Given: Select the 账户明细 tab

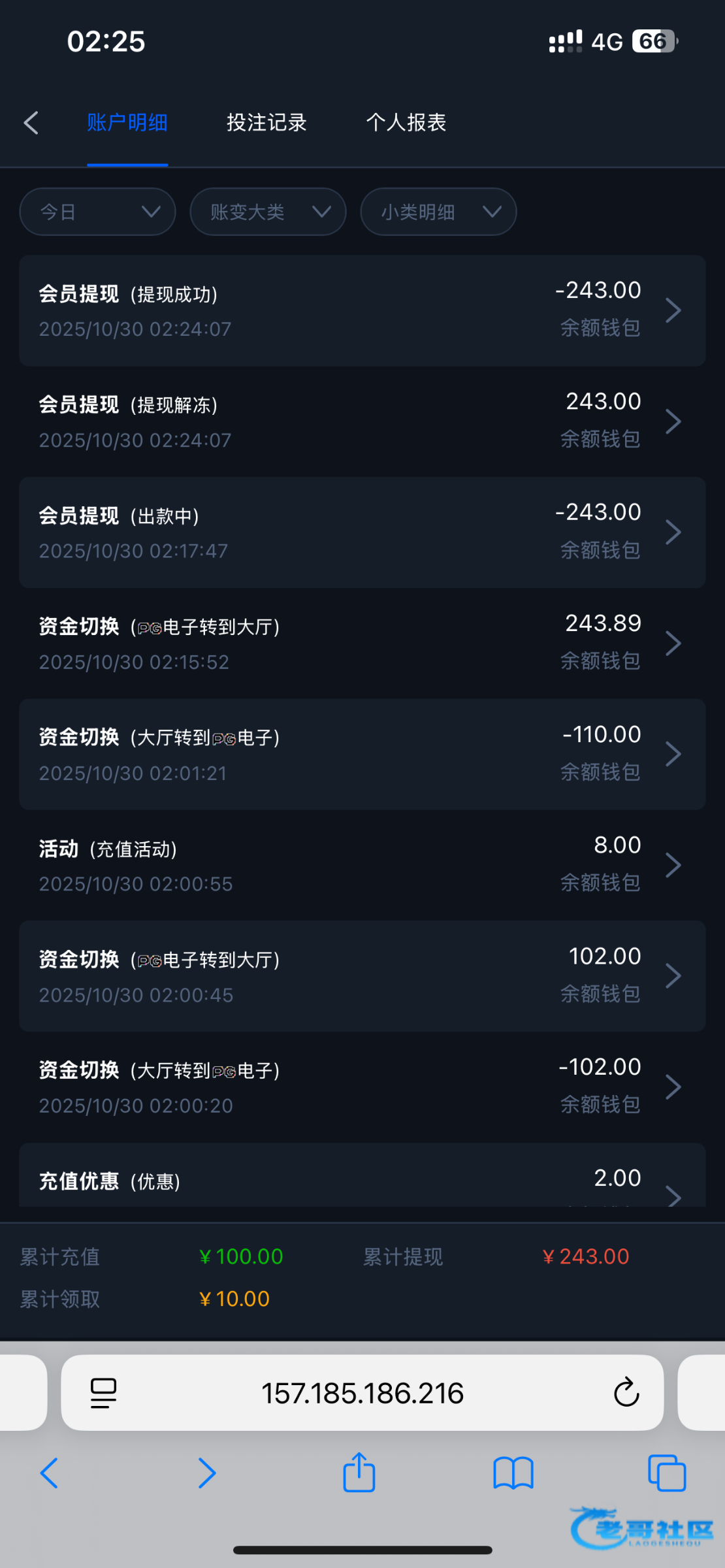Looking at the screenshot, I should pos(127,123).
